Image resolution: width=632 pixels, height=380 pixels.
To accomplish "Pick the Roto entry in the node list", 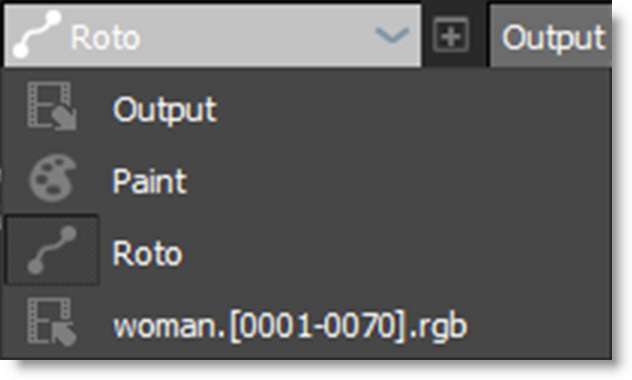I will pos(306,251).
